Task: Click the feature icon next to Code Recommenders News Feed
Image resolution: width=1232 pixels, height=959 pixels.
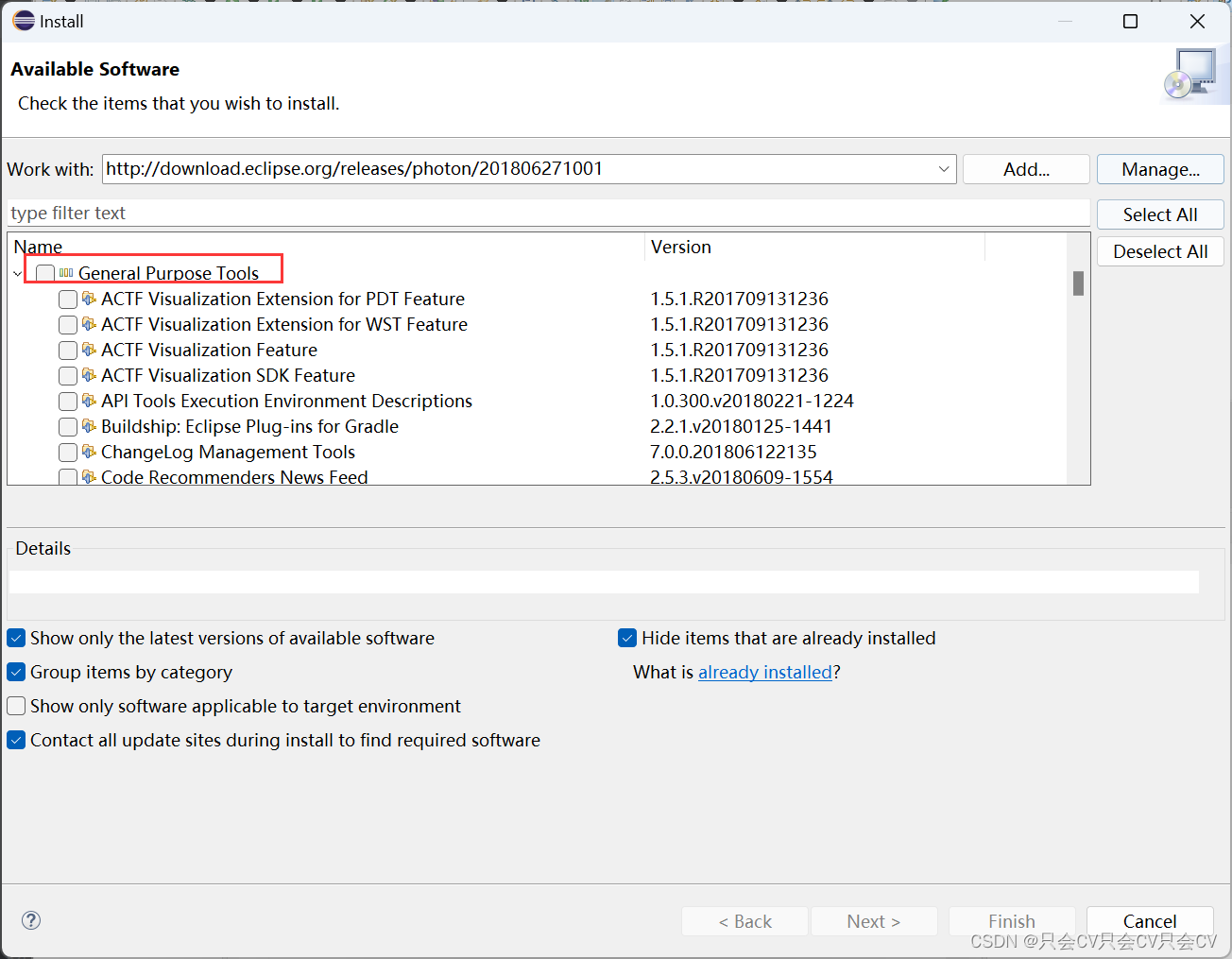Action: click(89, 477)
